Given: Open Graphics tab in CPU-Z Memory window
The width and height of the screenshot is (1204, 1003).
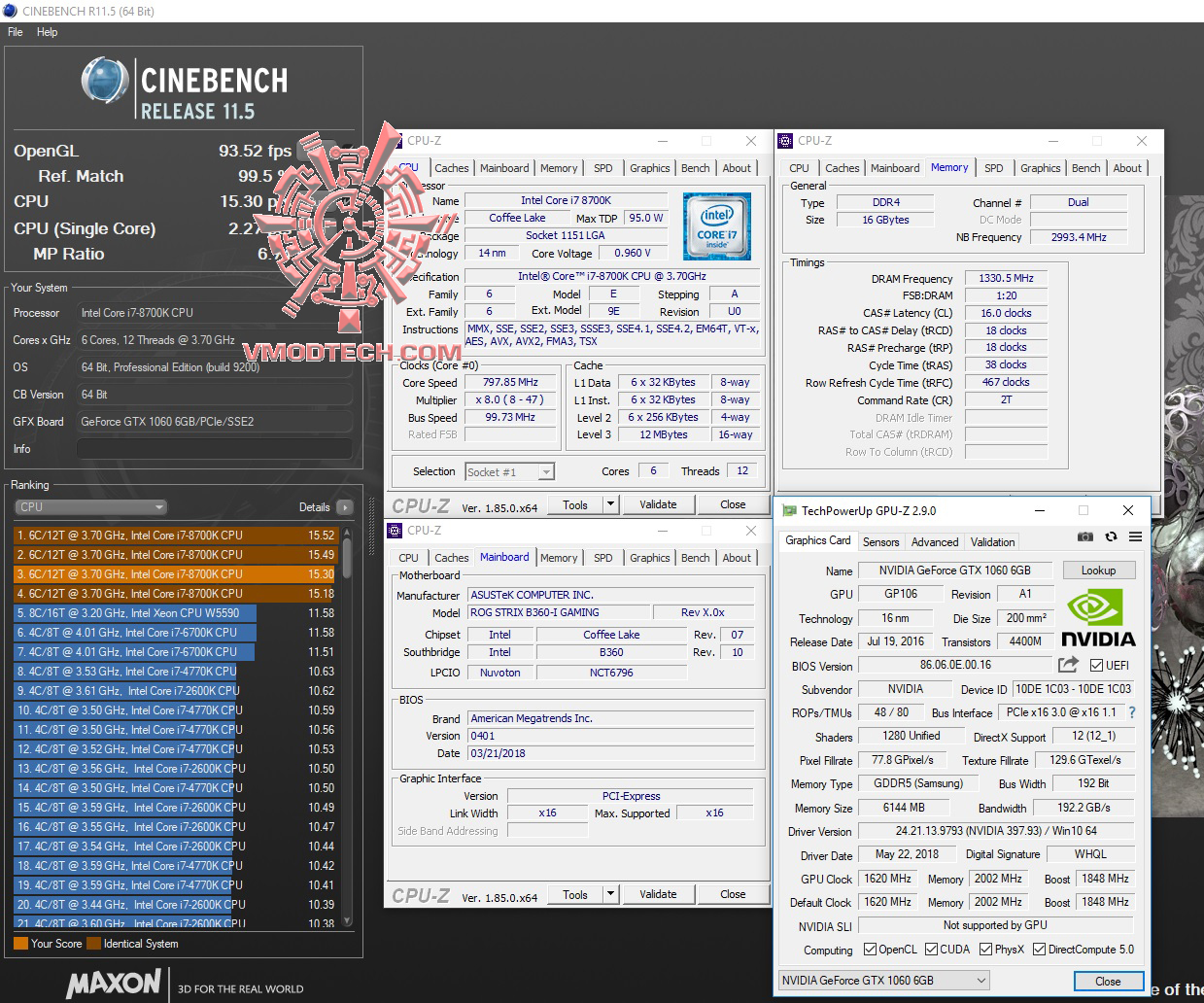Looking at the screenshot, I should (x=1040, y=168).
